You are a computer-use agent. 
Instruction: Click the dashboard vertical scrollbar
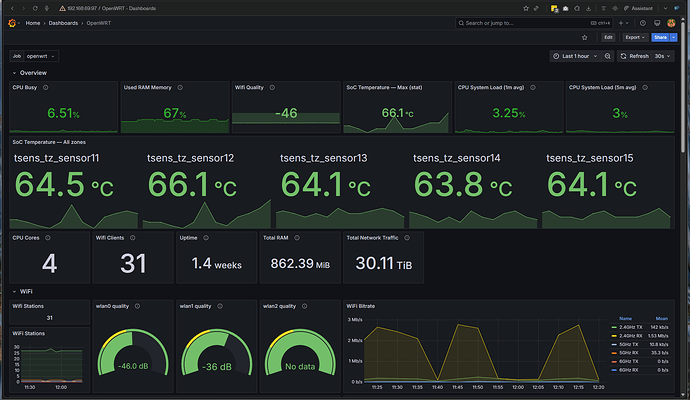[683, 88]
